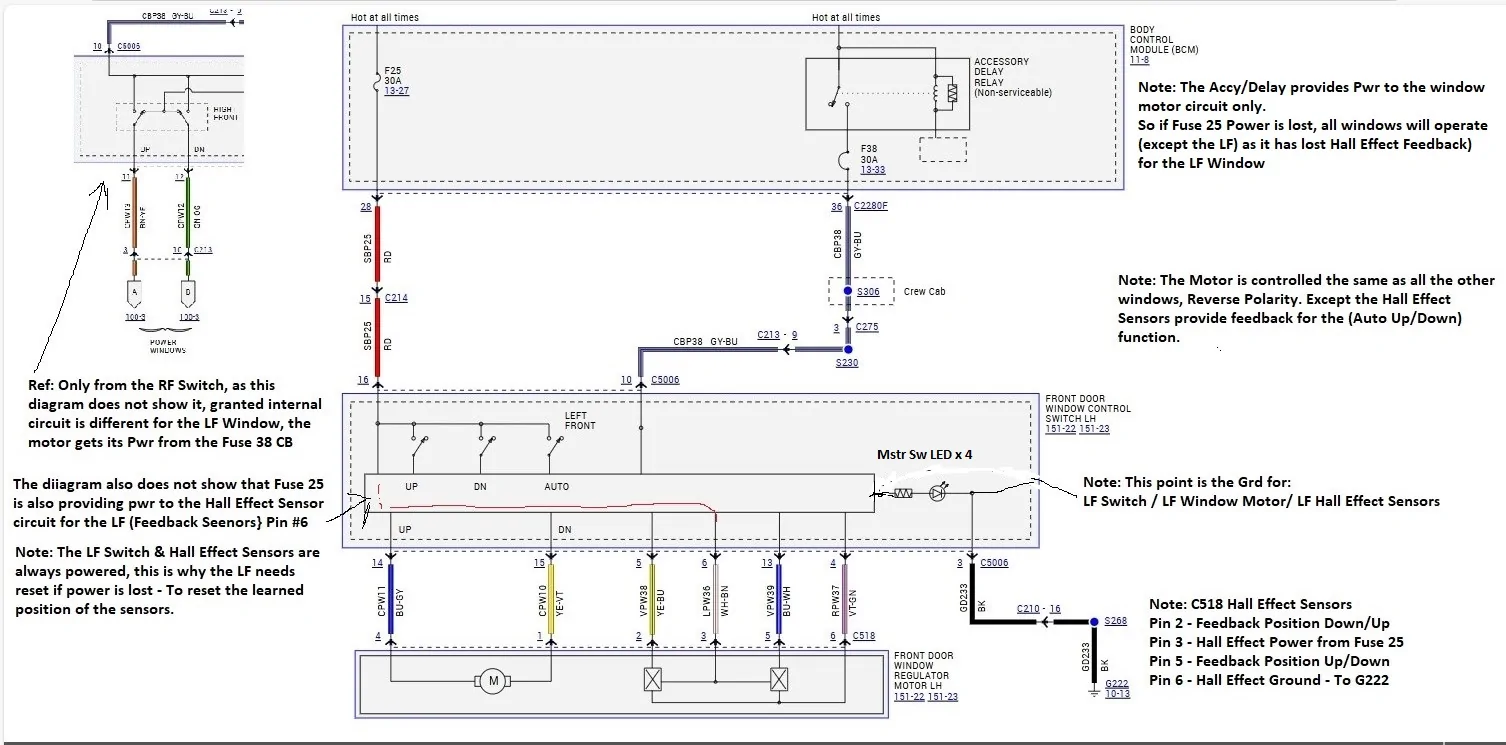The width and height of the screenshot is (1506, 745).
Task: Open the 13-33 reference link under F38
Action: pos(872,170)
